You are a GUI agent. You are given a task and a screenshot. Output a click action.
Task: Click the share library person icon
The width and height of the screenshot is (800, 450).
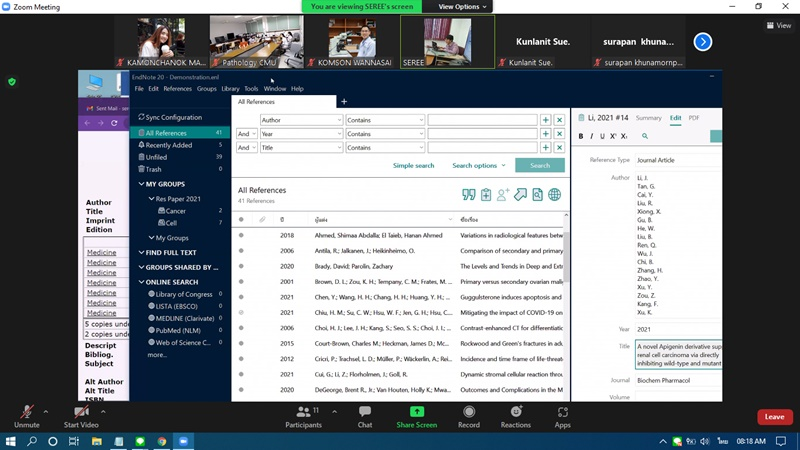(x=503, y=195)
